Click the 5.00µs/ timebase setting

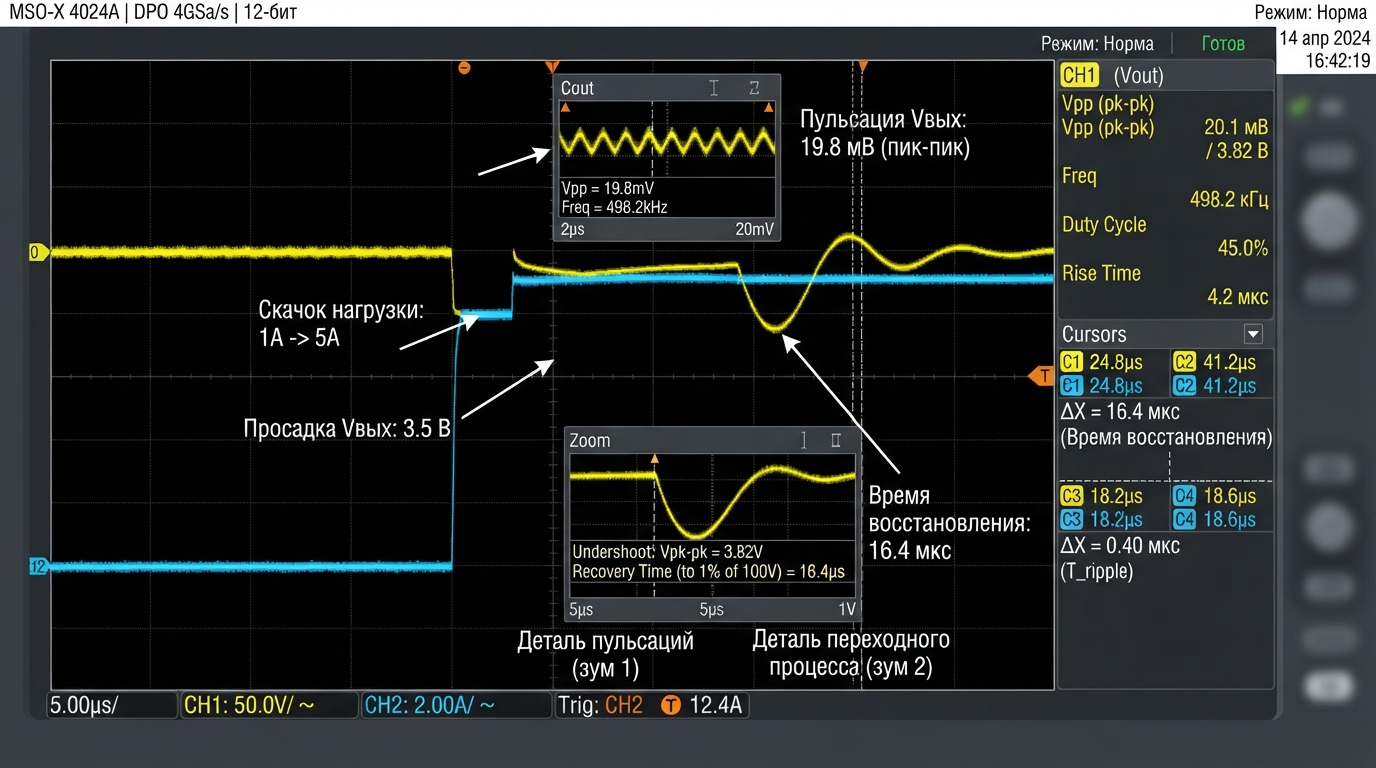point(113,705)
